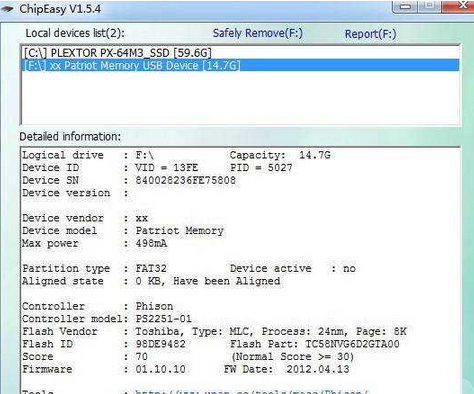Click the maximize button in title bar

[430, 6]
